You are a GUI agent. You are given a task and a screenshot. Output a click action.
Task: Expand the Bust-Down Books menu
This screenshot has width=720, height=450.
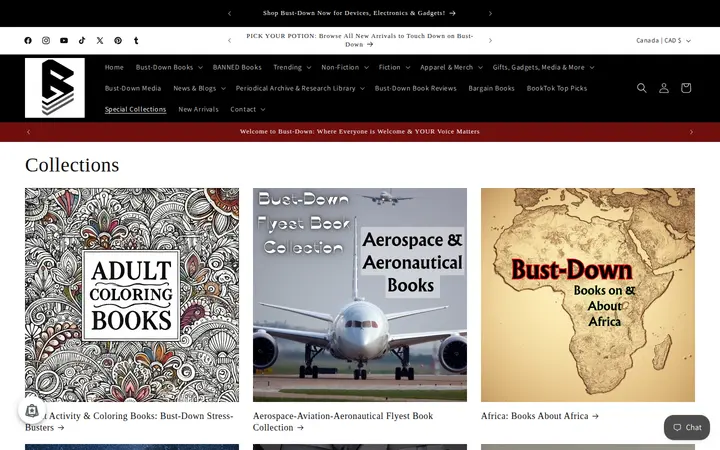coord(169,67)
